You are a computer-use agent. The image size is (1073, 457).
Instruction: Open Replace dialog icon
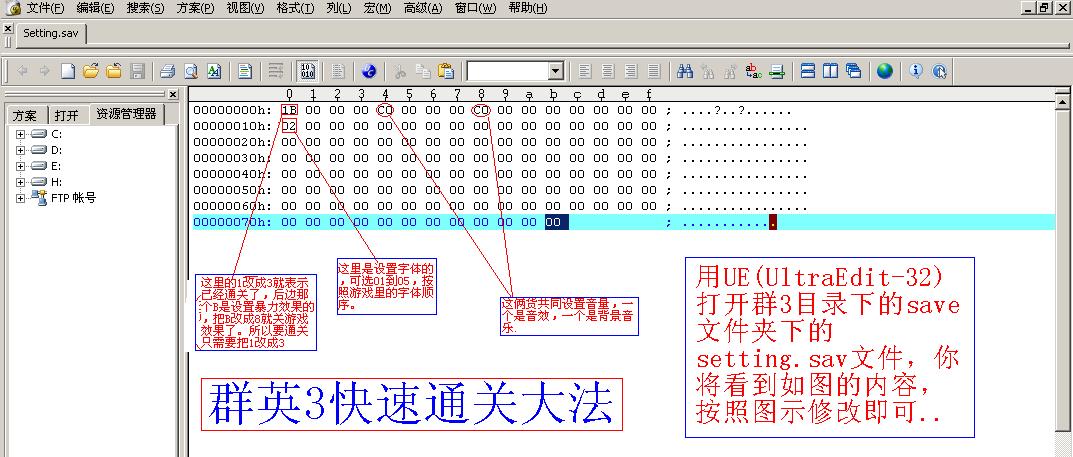point(753,71)
